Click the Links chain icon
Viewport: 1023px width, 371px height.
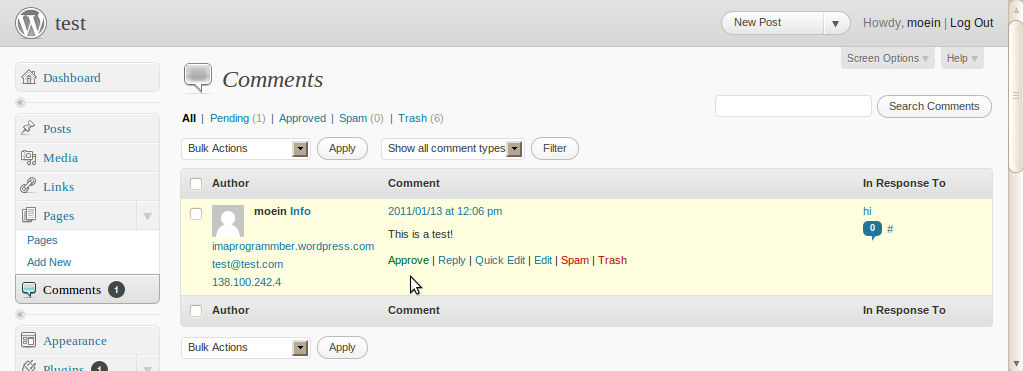[x=28, y=186]
